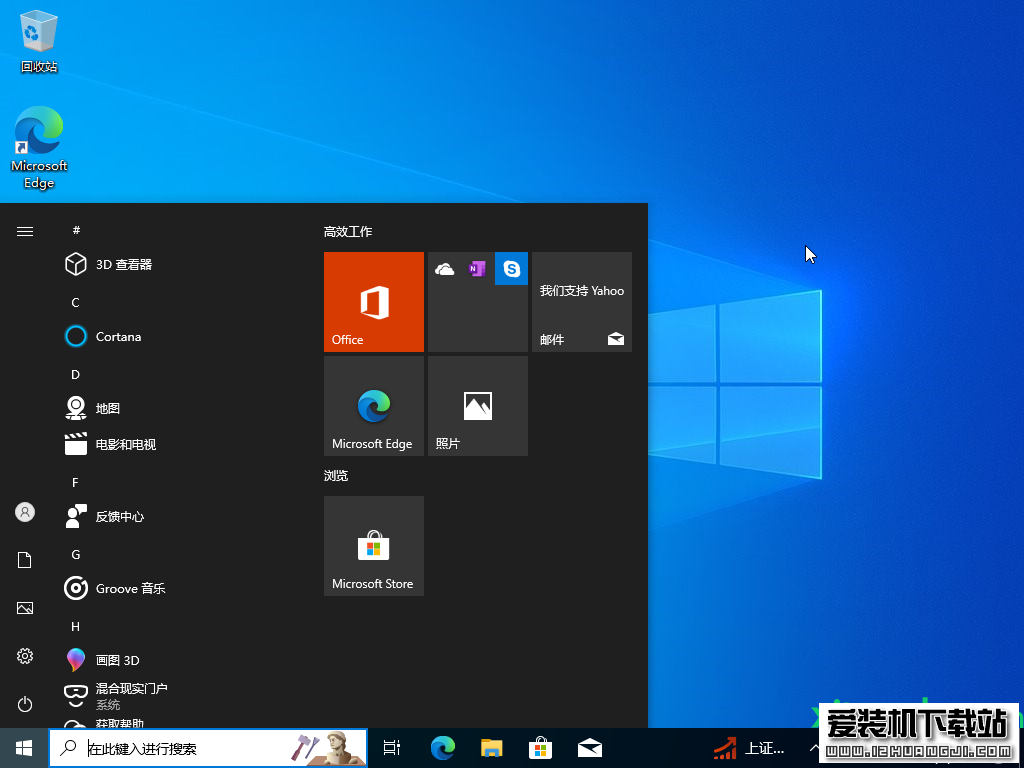Image resolution: width=1024 pixels, height=768 pixels.
Task: Open the 照片 photos tile
Action: pos(477,406)
